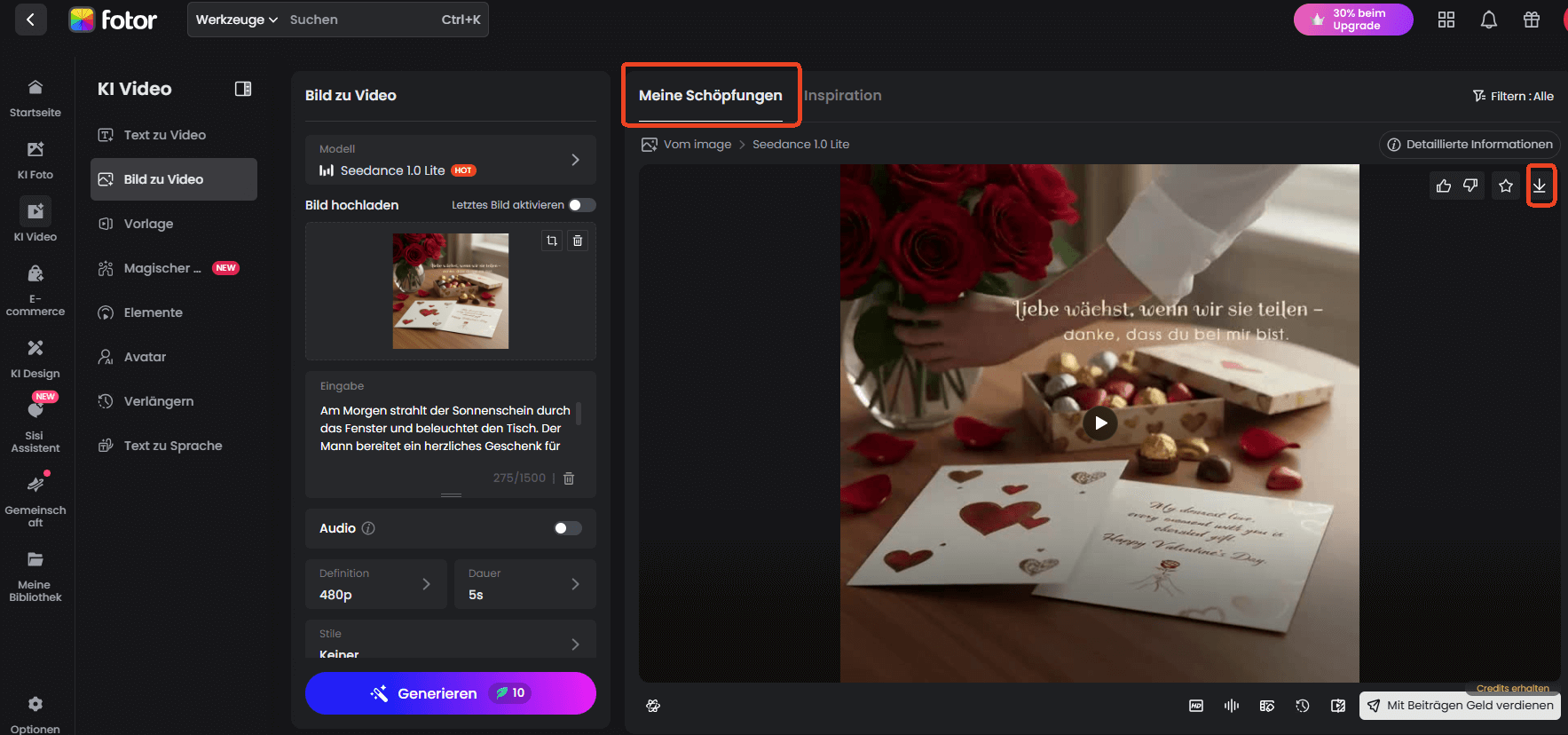Open Detaillierte Informationen
Viewport: 1568px width, 735px height.
(x=1470, y=145)
